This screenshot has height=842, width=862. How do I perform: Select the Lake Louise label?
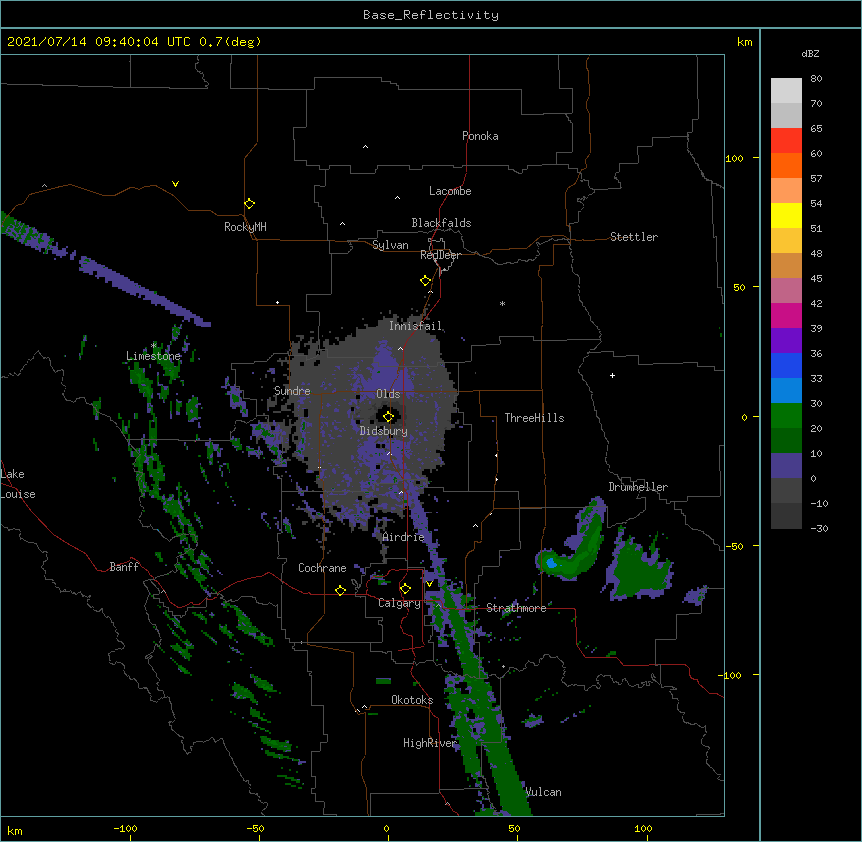click(x=18, y=484)
